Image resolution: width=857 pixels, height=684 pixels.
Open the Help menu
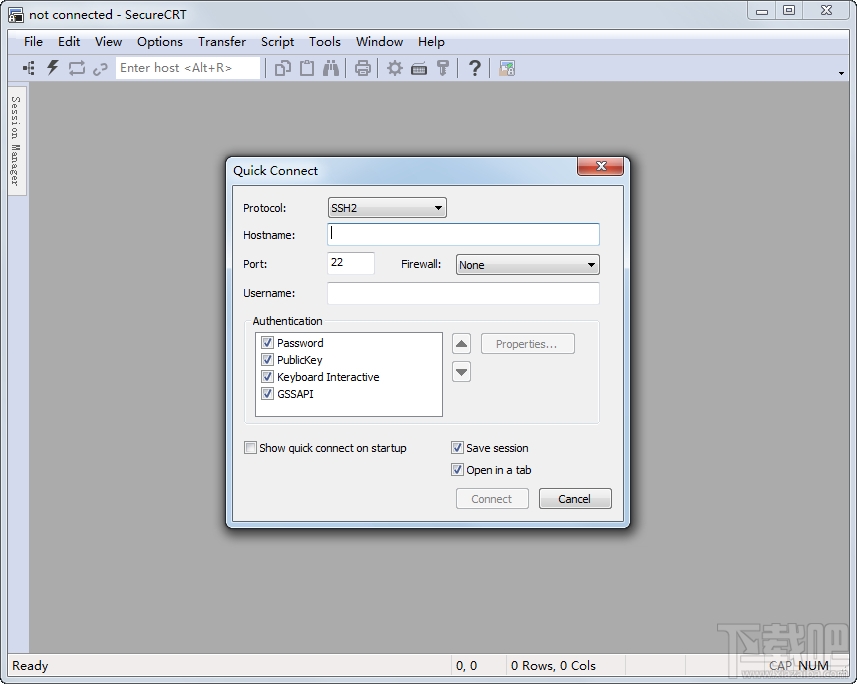point(431,42)
